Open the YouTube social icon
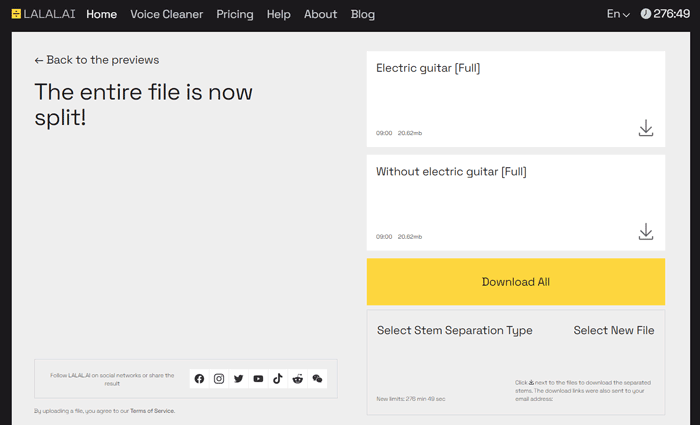This screenshot has height=425, width=700. click(258, 379)
